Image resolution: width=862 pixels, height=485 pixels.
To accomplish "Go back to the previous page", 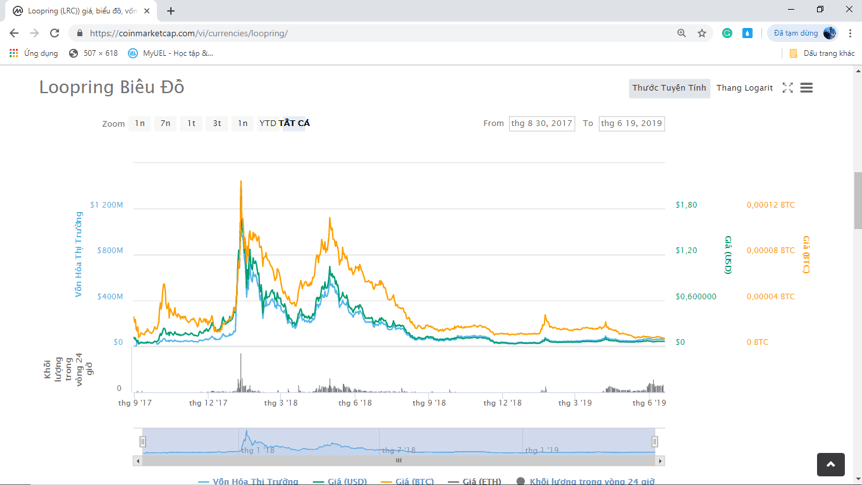I will (x=14, y=33).
